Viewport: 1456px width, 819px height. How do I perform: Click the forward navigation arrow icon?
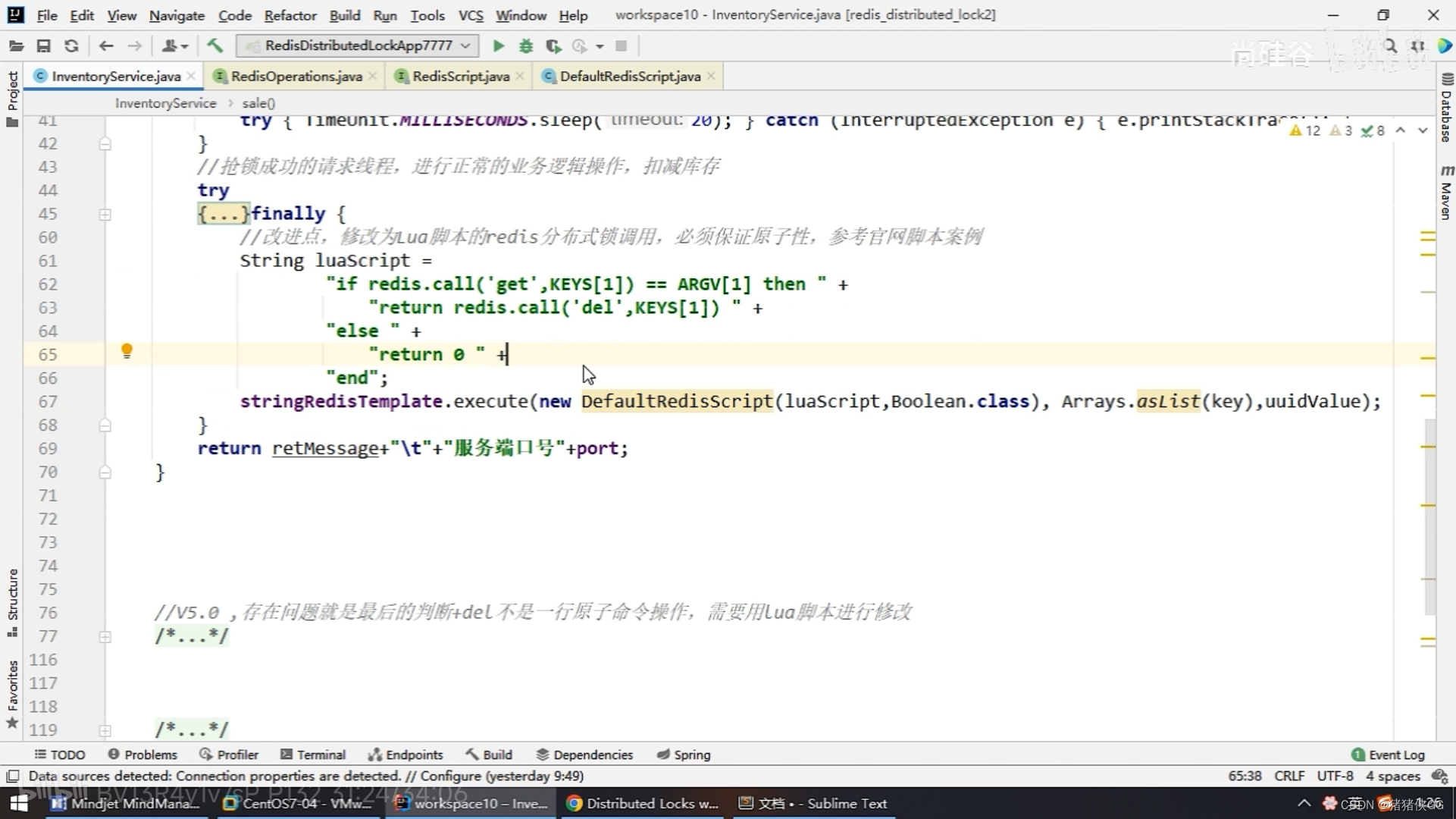(135, 46)
